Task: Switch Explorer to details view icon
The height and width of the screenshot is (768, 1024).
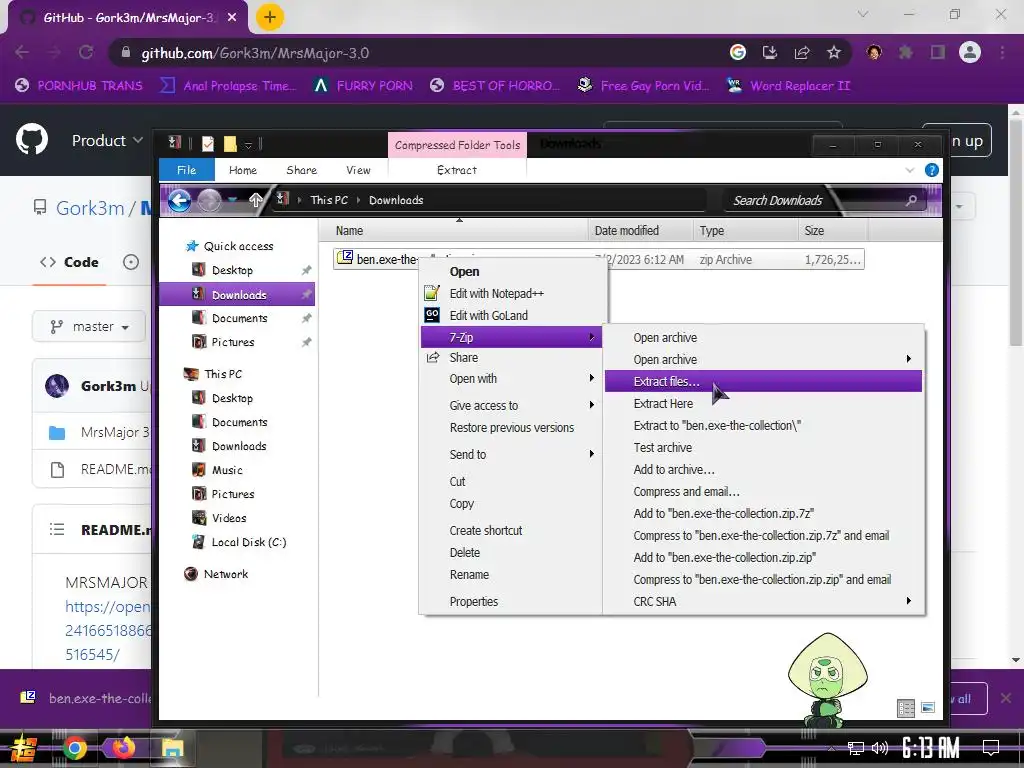Action: (x=906, y=708)
